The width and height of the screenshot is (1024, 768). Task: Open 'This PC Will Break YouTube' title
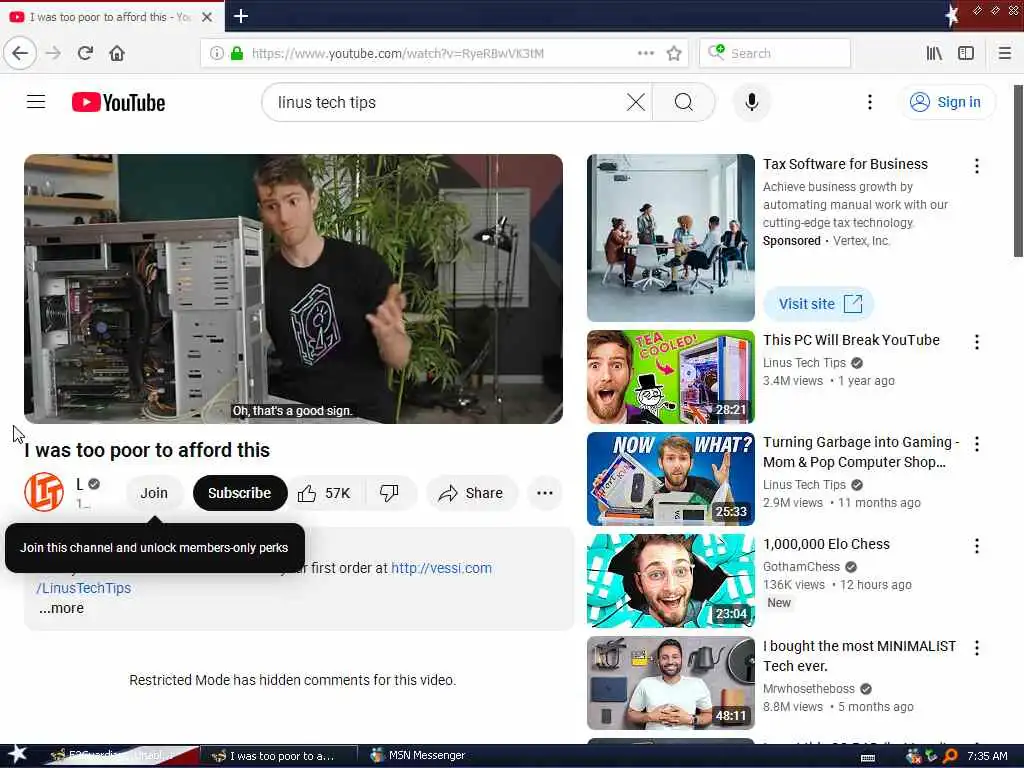[x=851, y=340]
